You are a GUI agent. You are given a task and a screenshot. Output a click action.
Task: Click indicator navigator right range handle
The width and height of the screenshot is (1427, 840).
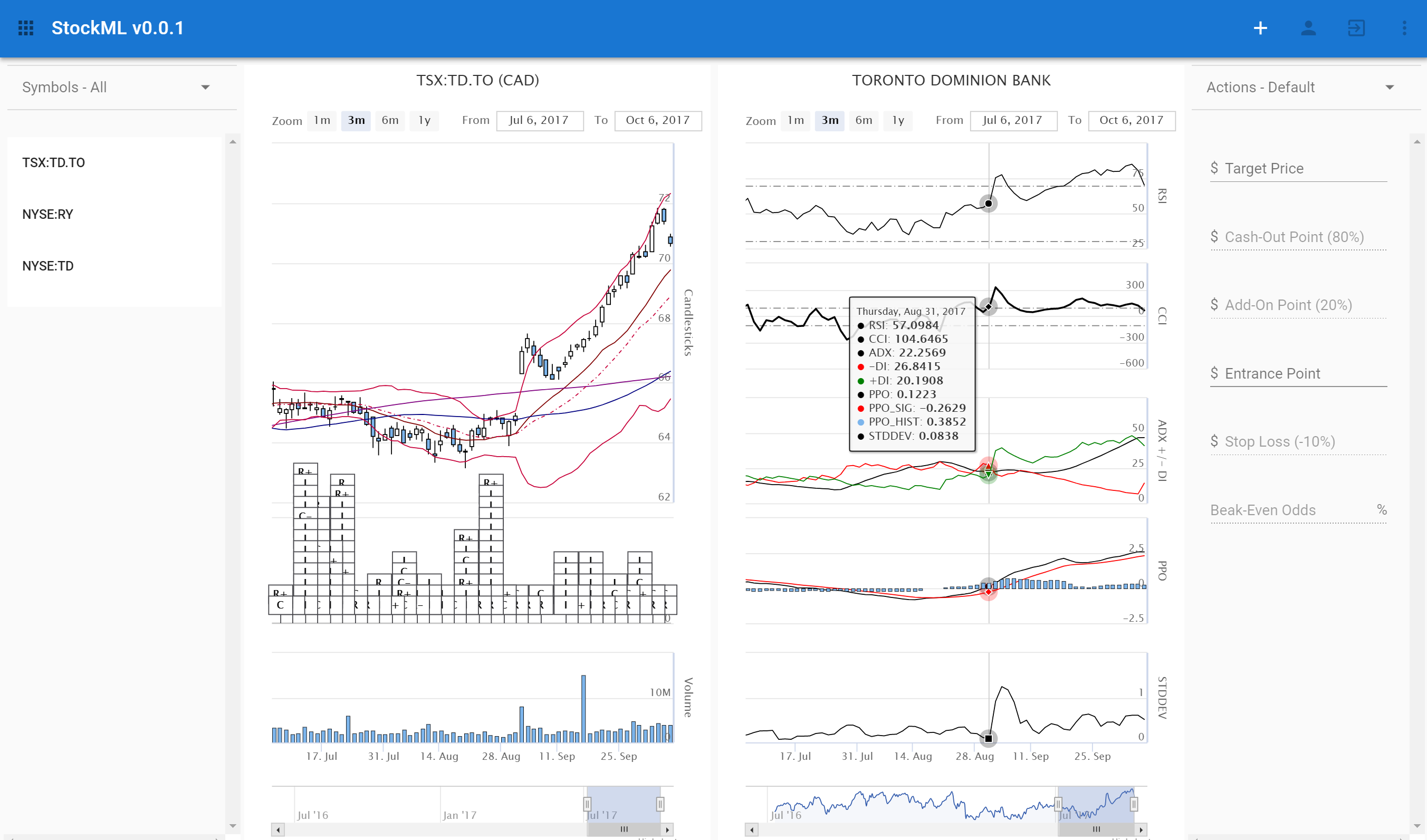click(x=1134, y=804)
